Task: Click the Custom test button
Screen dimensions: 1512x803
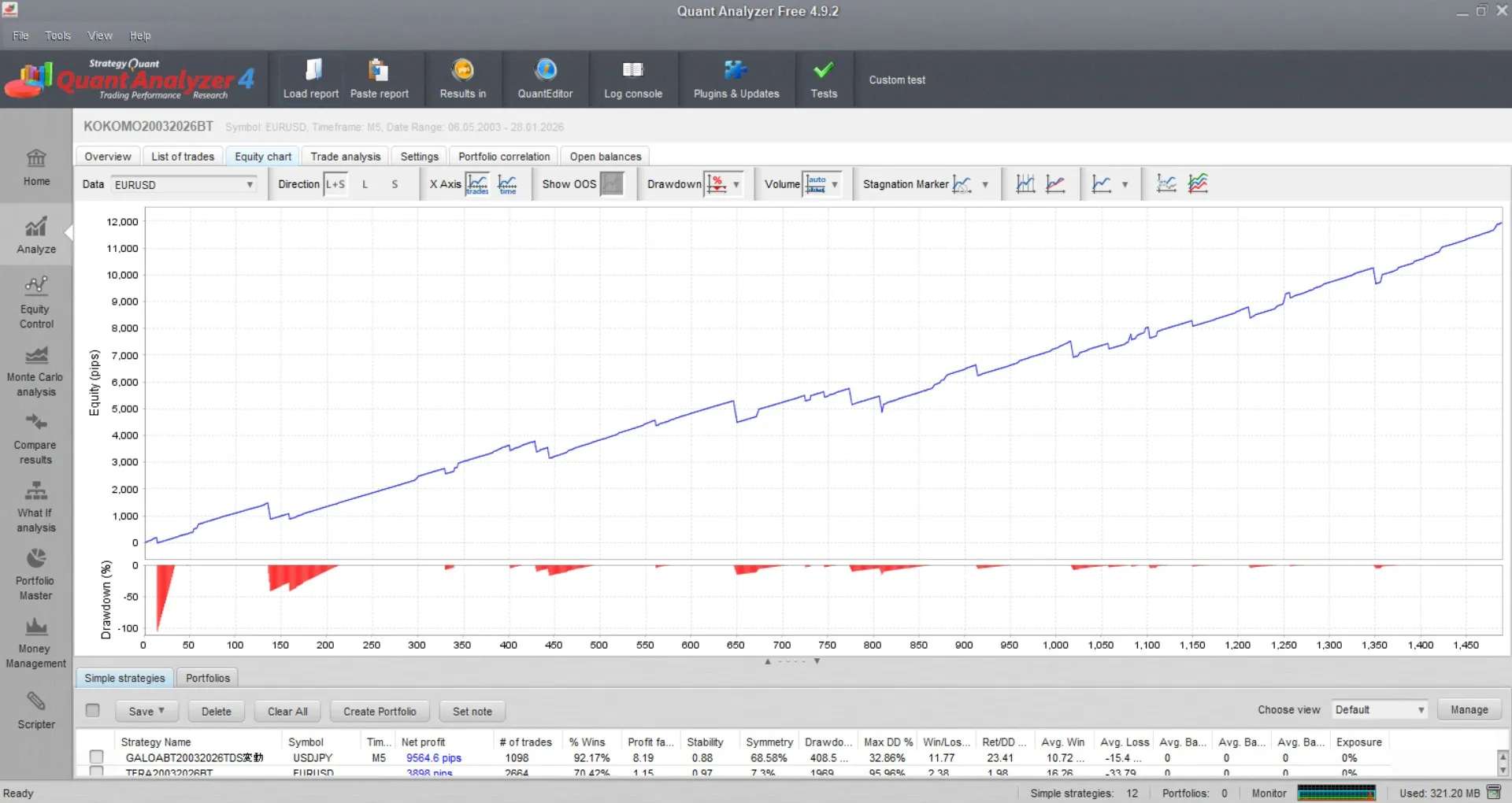Action: click(897, 80)
